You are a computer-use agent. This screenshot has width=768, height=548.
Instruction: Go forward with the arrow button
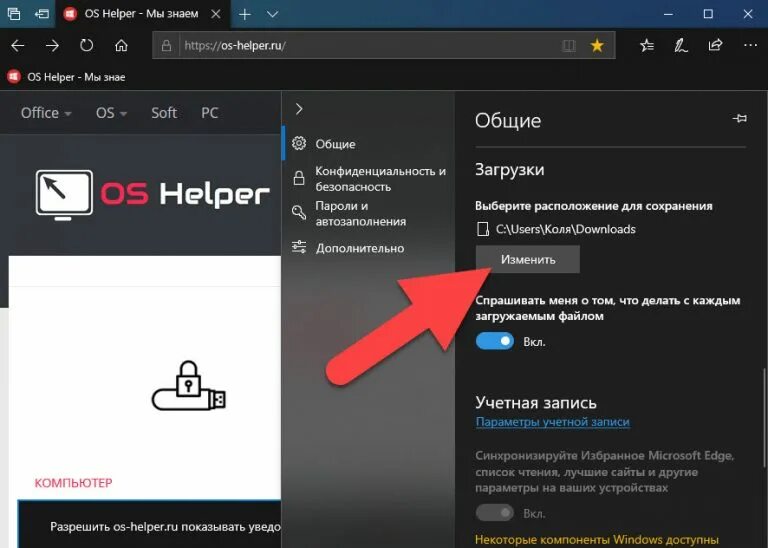(52, 46)
